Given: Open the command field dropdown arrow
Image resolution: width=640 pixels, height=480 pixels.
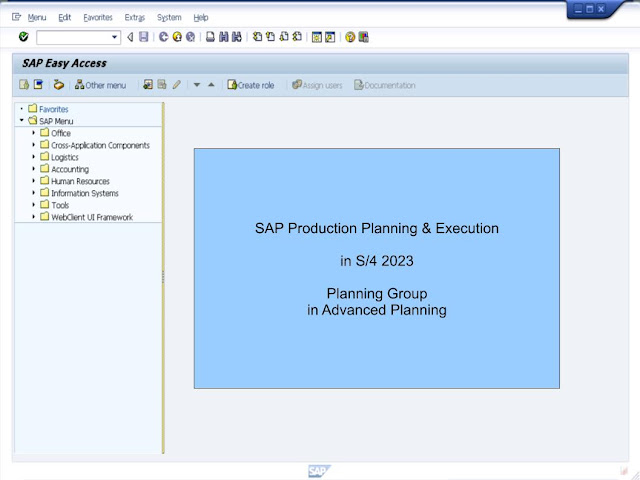Looking at the screenshot, I should tap(115, 38).
